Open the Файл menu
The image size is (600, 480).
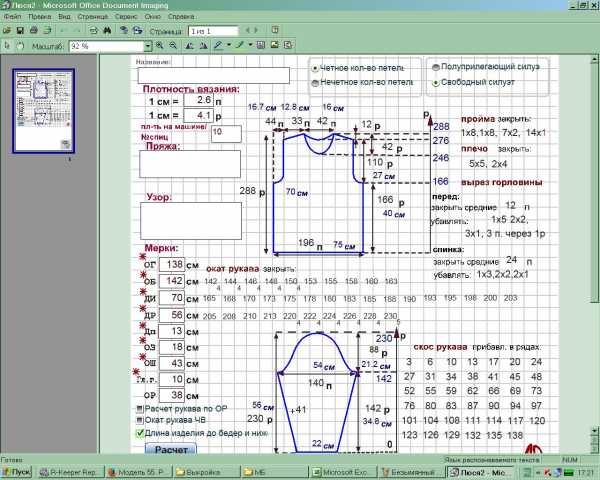pos(12,17)
